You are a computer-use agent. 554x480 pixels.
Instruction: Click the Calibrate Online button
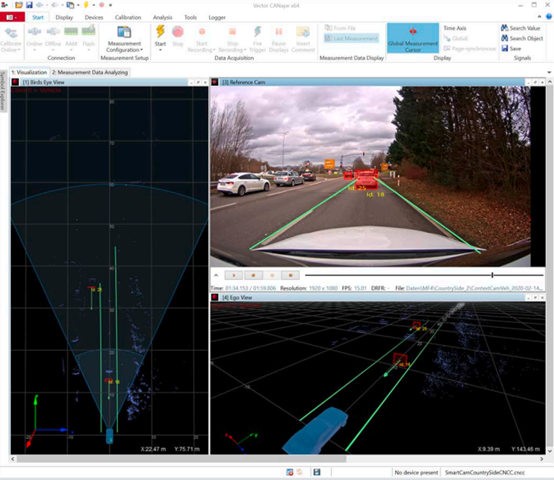11,39
